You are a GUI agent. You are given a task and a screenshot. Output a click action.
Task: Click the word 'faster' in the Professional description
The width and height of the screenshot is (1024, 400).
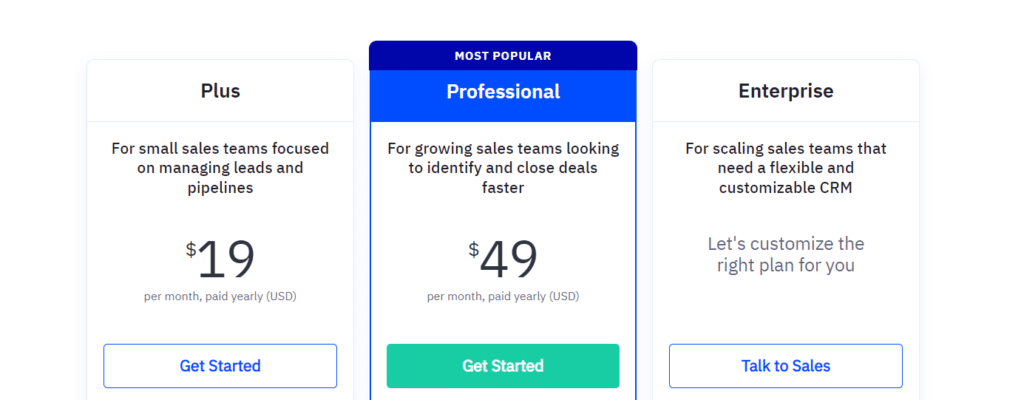coord(503,188)
